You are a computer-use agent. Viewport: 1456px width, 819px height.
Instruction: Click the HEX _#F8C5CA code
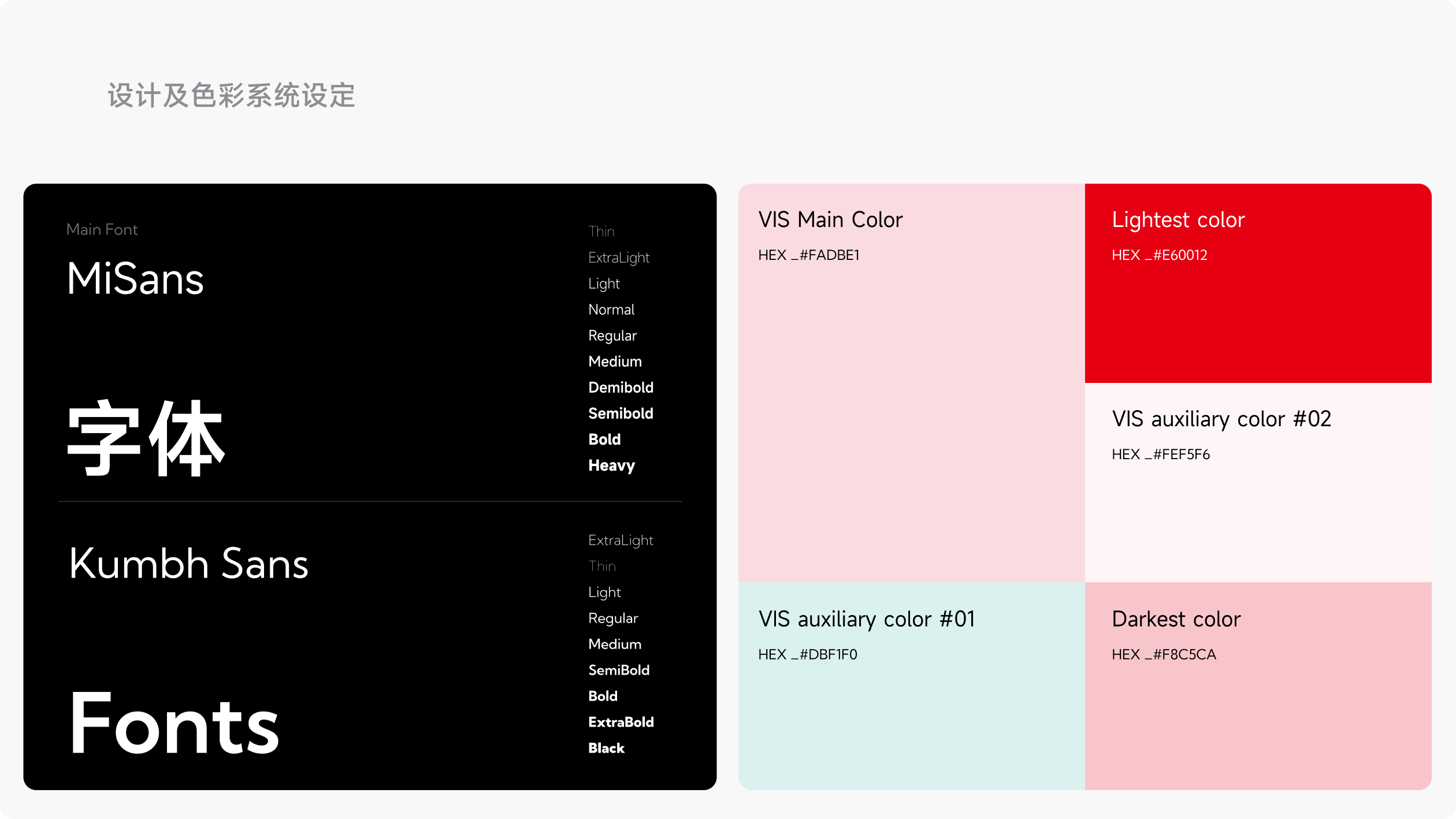click(x=1164, y=654)
